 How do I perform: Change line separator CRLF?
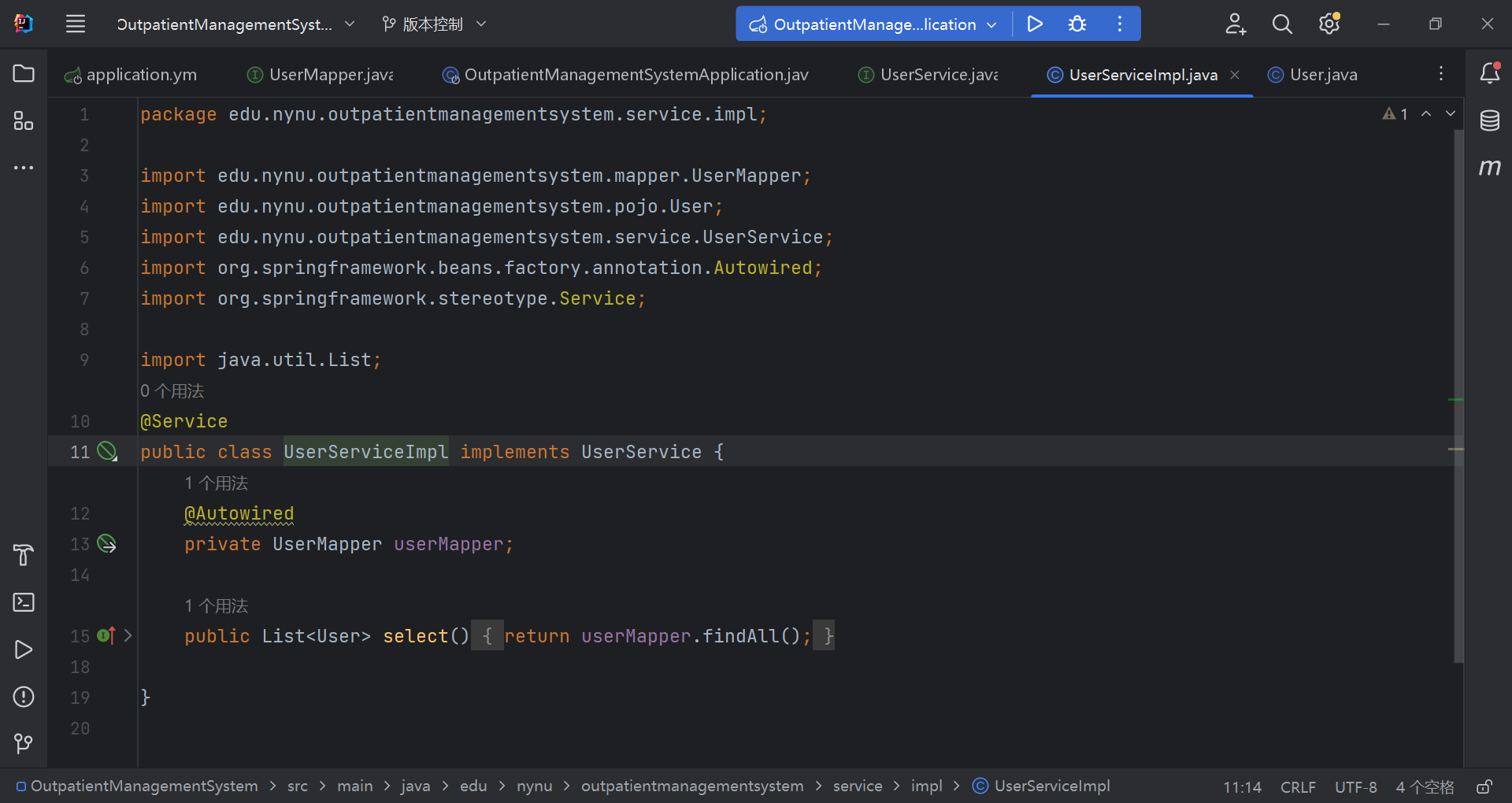click(x=1298, y=787)
